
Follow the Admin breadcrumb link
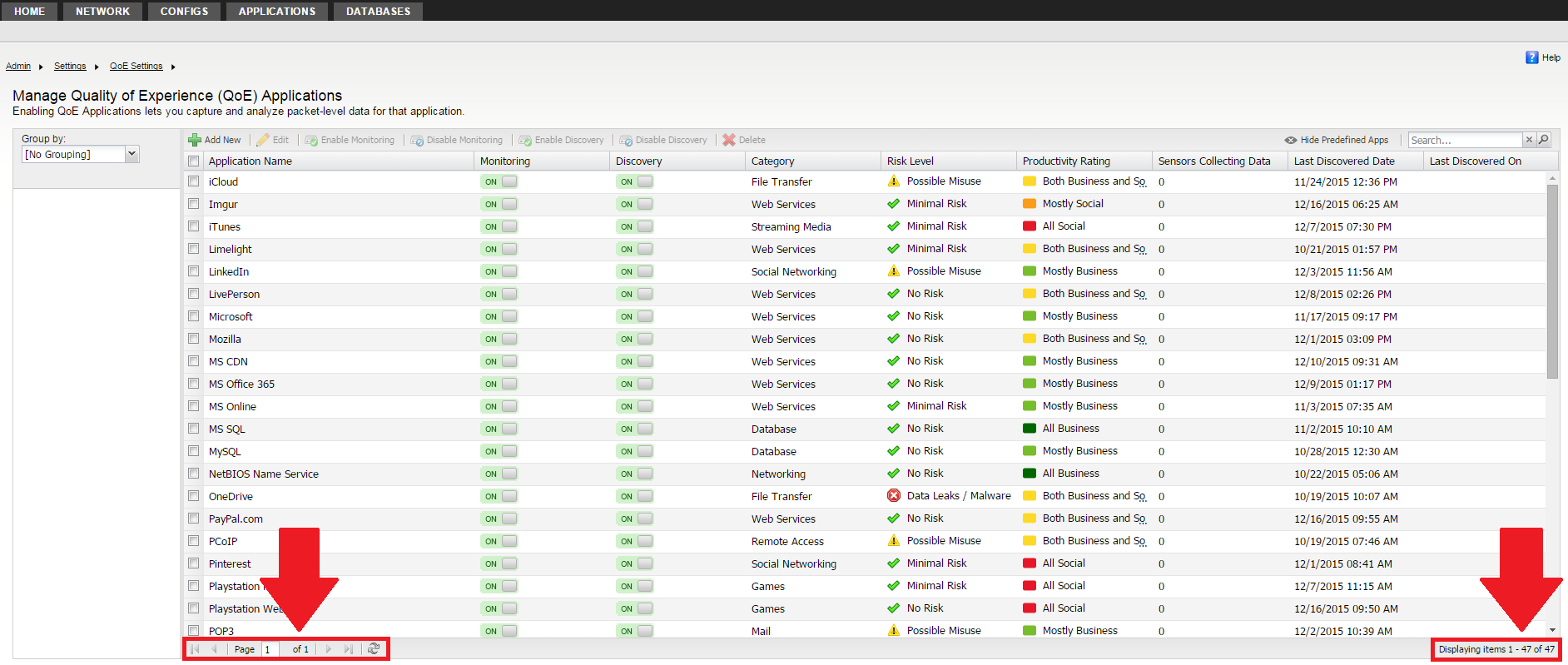[18, 66]
